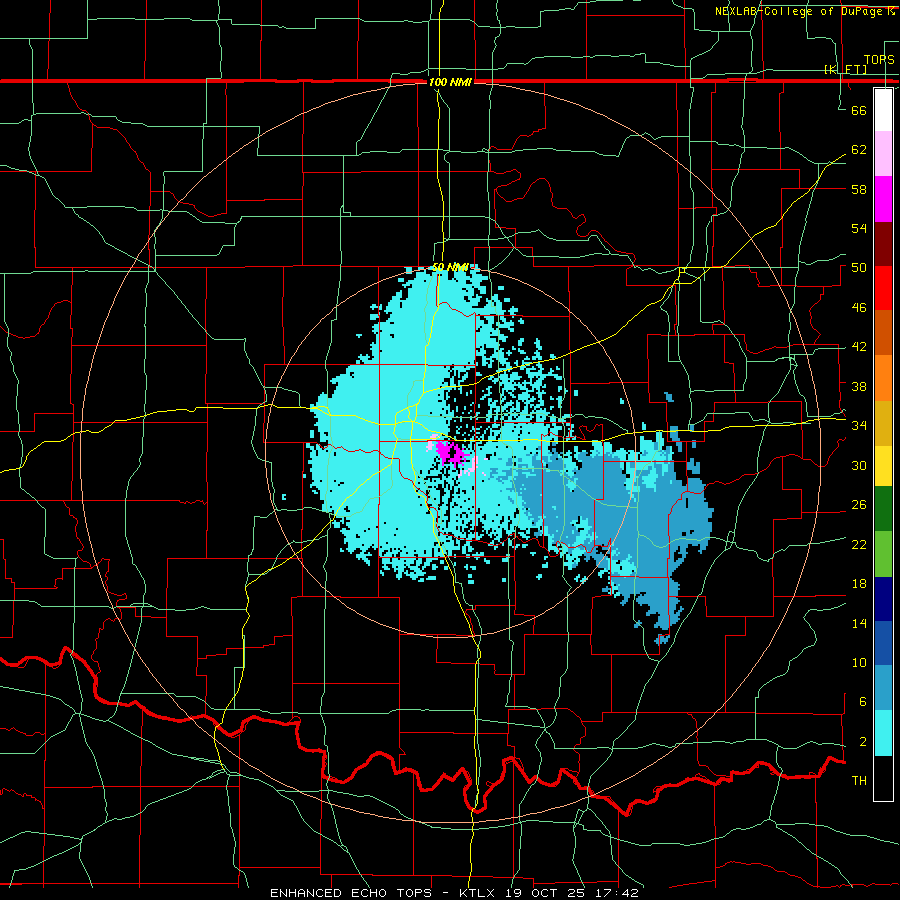Click the dark orange swatch in the color scale

pyautogui.click(x=883, y=333)
